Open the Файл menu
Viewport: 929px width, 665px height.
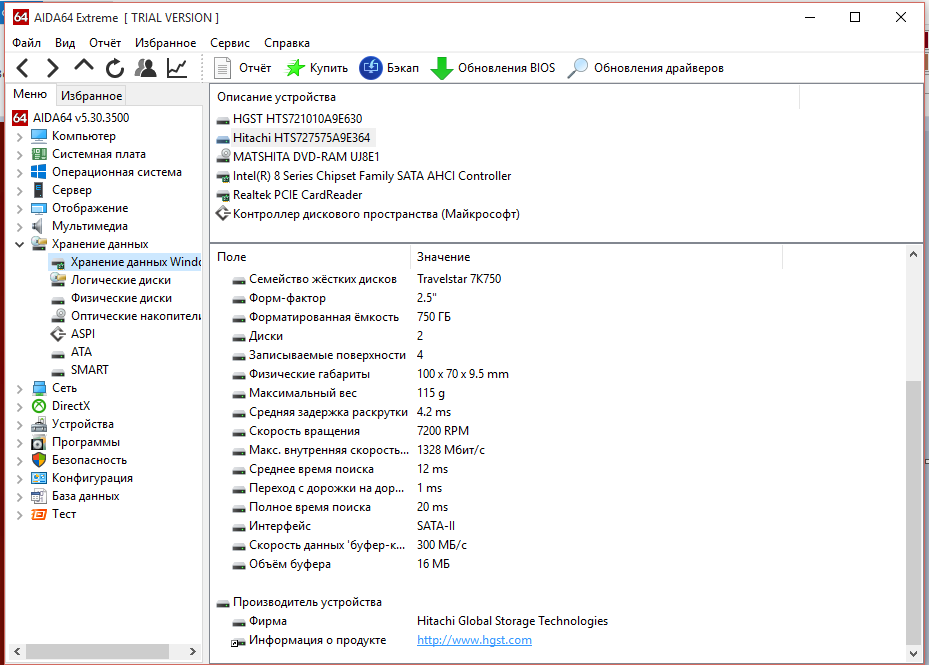(27, 43)
